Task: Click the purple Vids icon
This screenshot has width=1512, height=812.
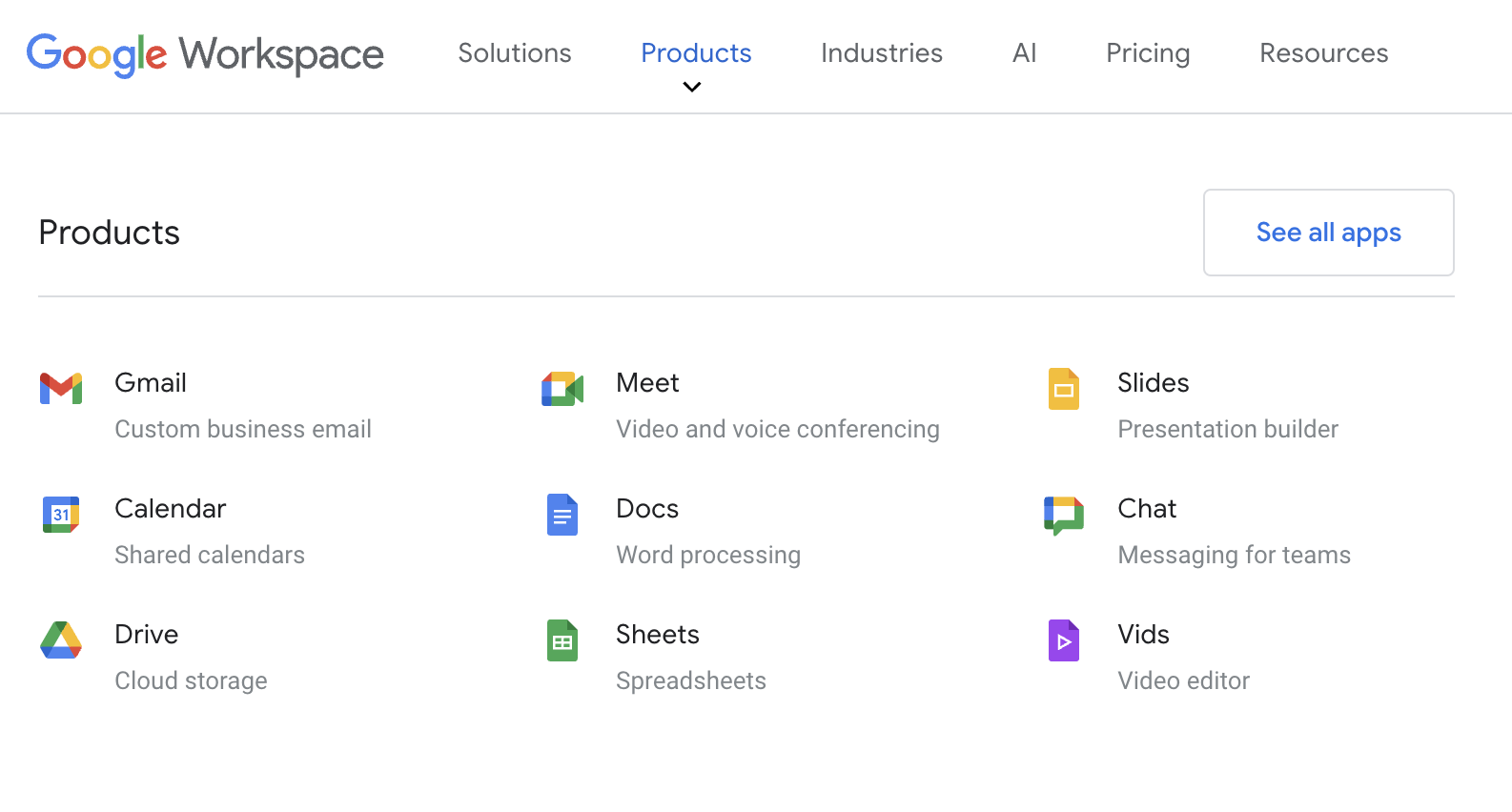Action: [x=1064, y=640]
